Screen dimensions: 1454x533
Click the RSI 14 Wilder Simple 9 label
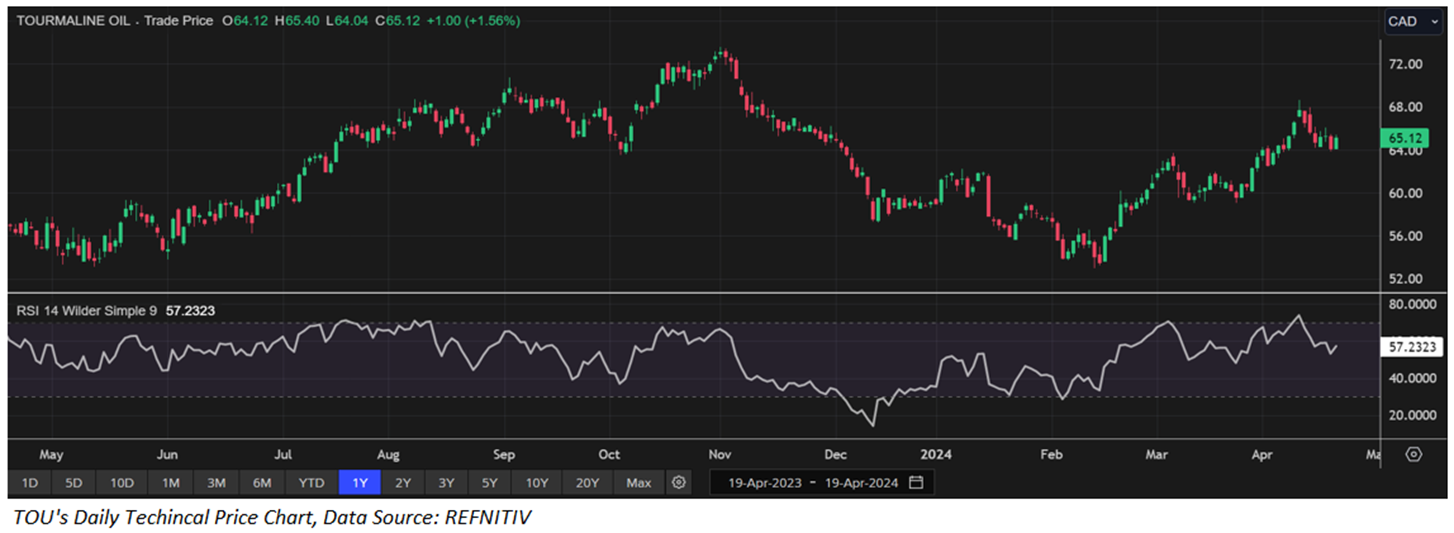click(x=86, y=311)
